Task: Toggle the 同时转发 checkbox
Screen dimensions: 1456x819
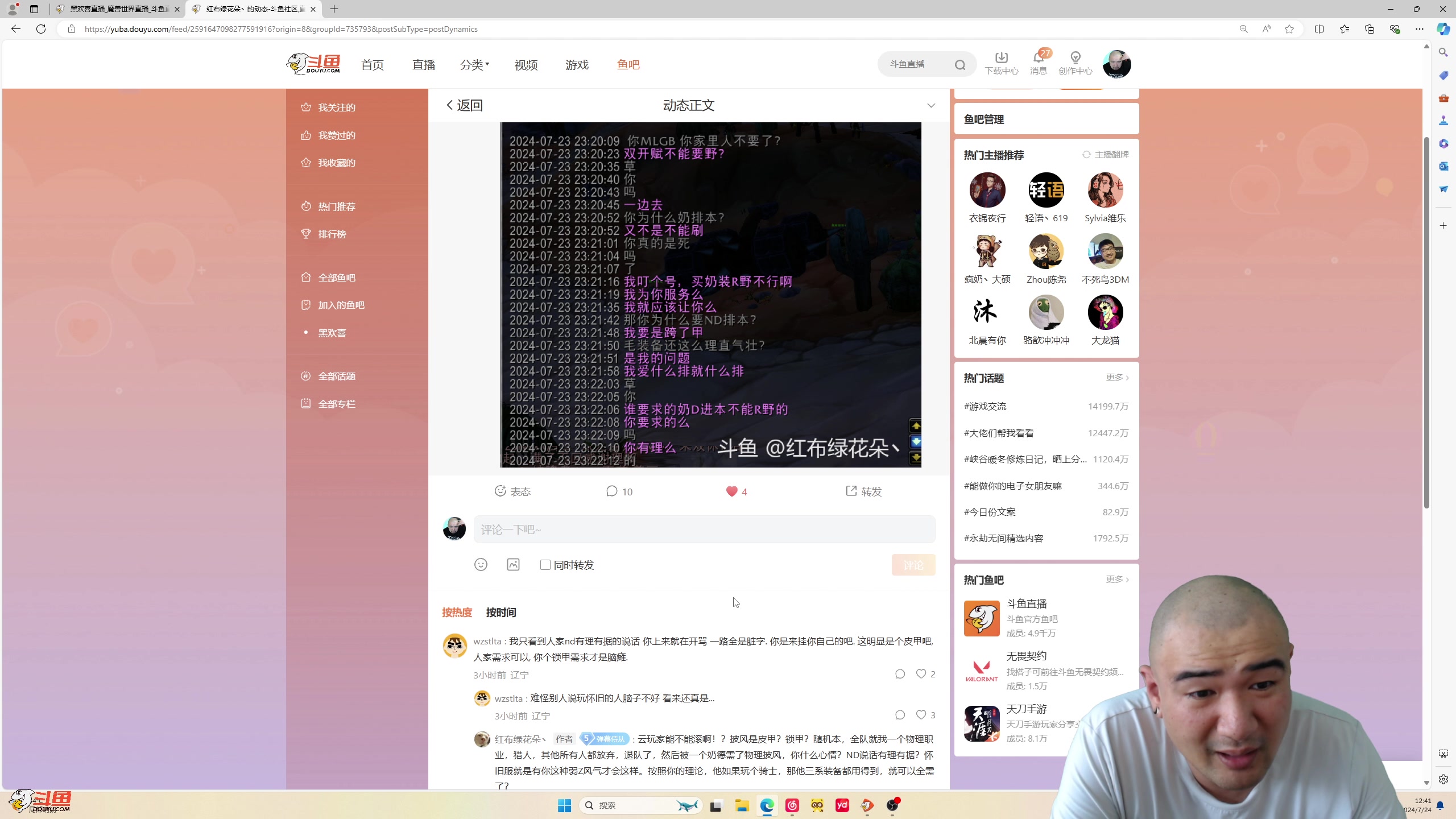Action: (545, 565)
